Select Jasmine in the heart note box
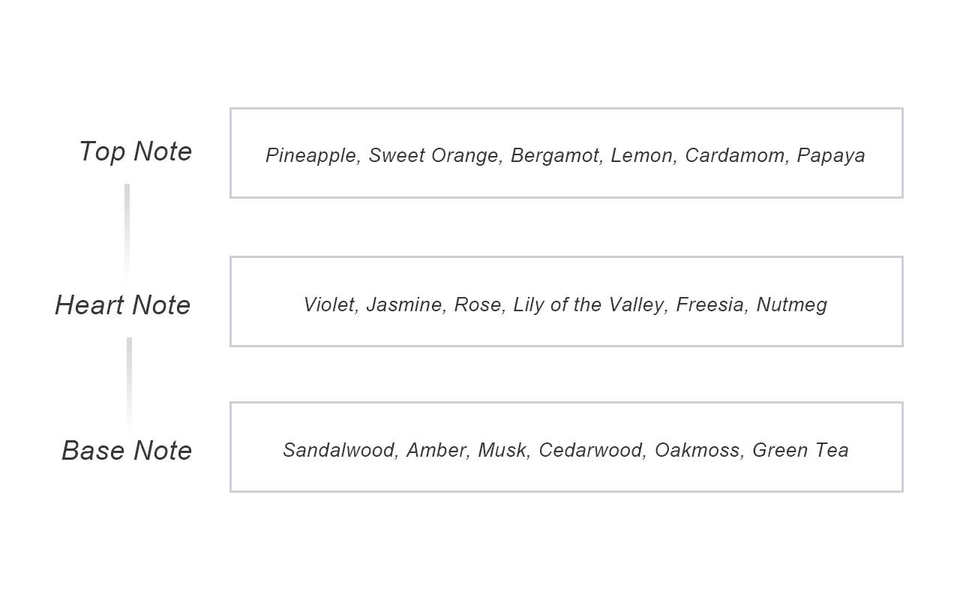The width and height of the screenshot is (960, 600). 404,305
